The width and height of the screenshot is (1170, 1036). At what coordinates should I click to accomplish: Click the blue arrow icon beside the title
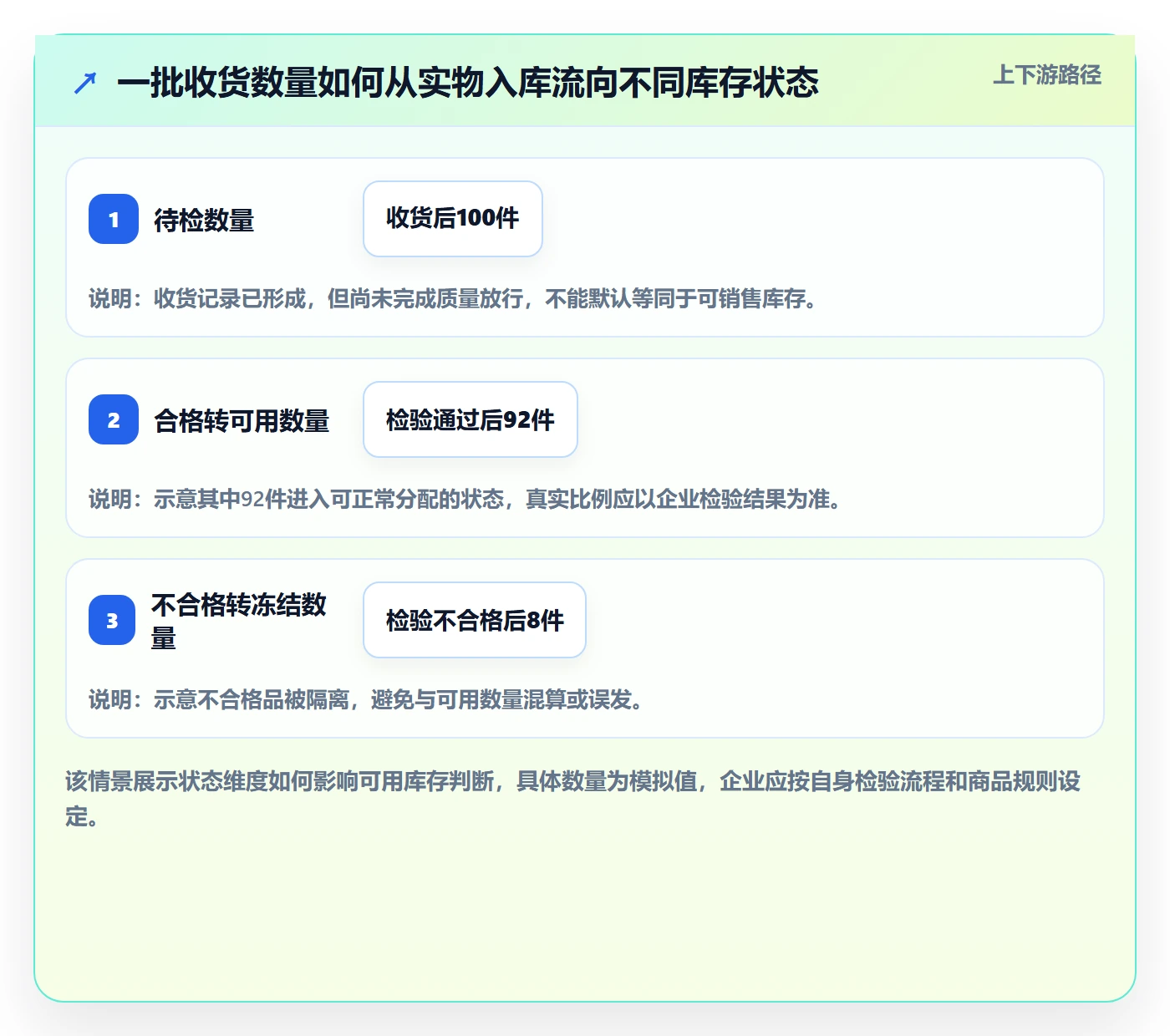pyautogui.click(x=85, y=83)
